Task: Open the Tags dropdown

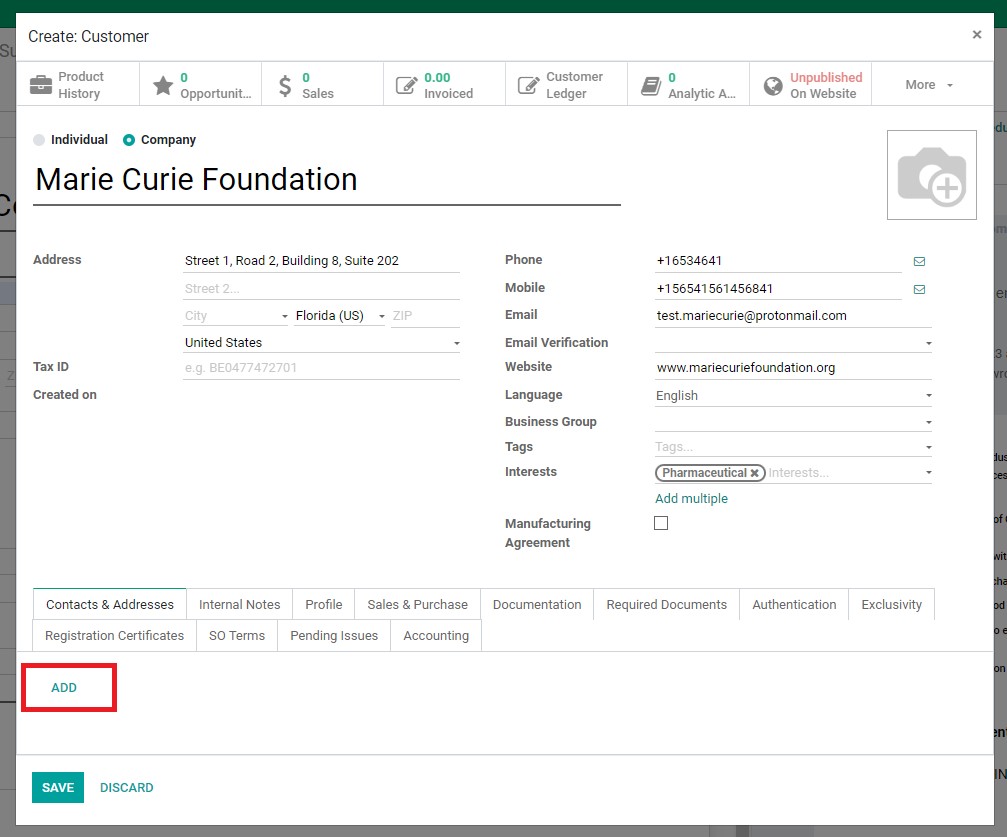Action: click(929, 447)
